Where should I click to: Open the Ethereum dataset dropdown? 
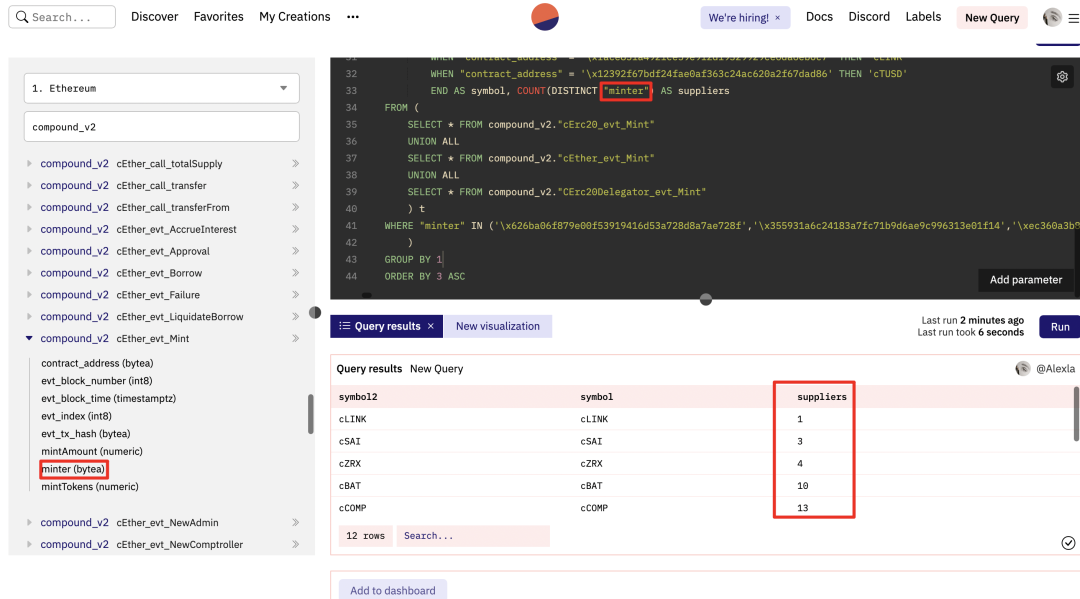pyautogui.click(x=162, y=88)
